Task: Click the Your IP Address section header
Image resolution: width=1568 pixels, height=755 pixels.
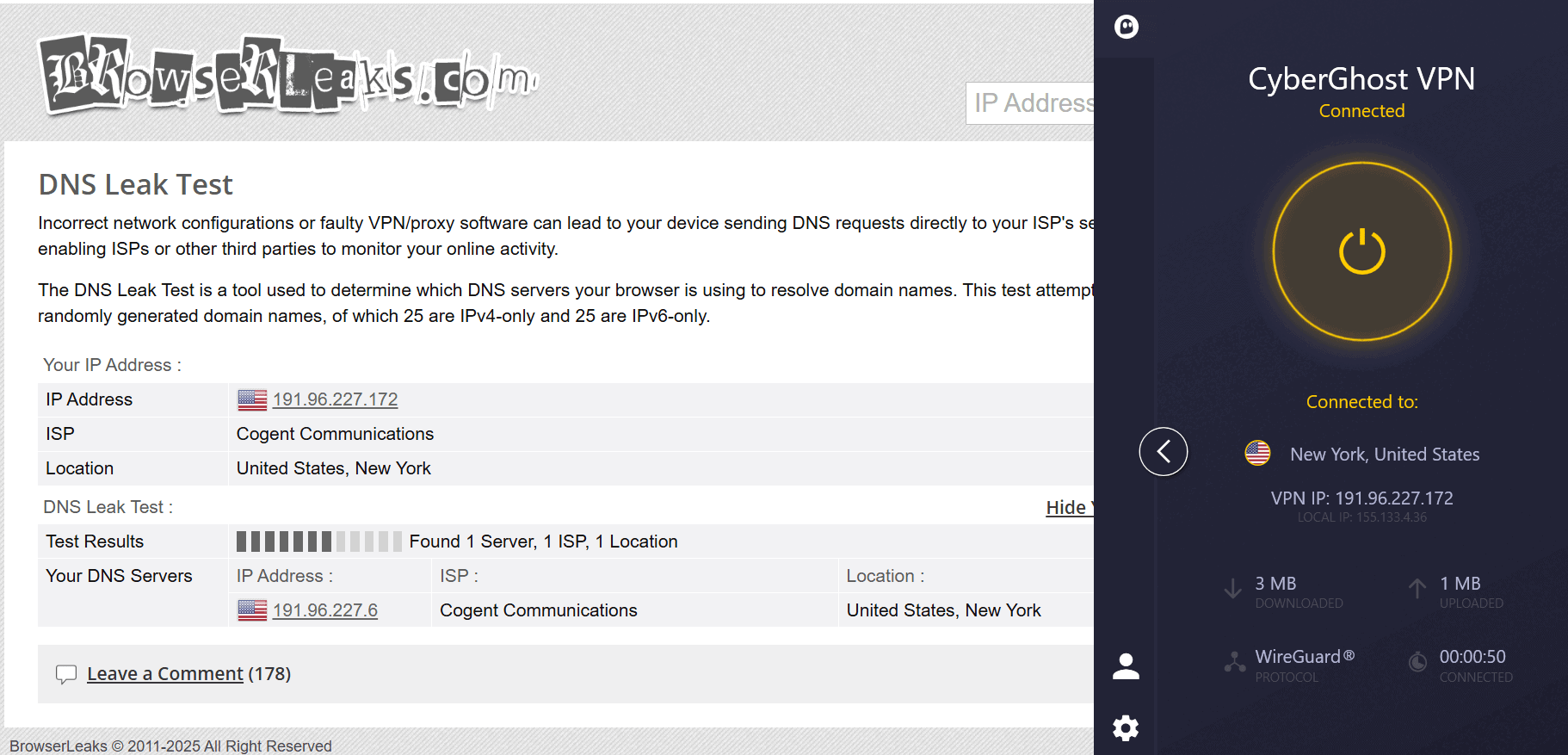Action: (112, 365)
